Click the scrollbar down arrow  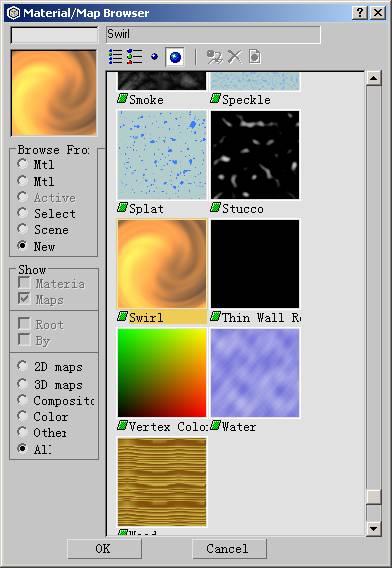374,528
